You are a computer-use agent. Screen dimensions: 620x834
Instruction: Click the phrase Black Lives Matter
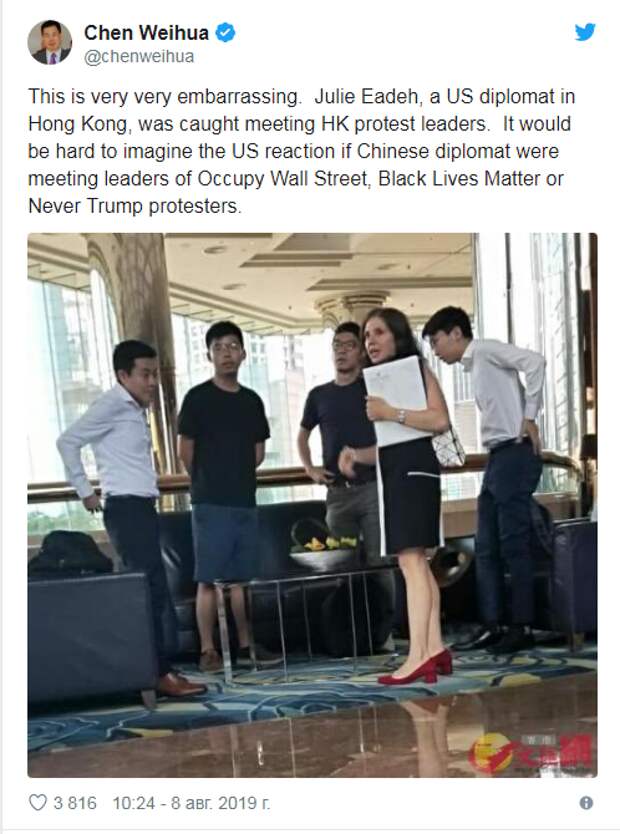click(459, 178)
